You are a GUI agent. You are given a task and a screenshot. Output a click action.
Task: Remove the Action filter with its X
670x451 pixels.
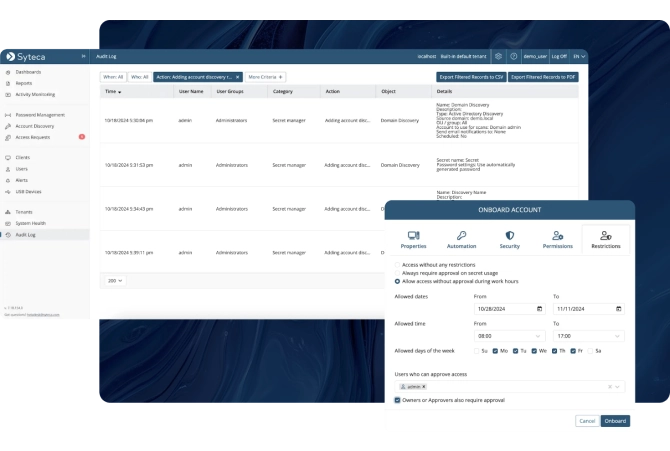point(238,77)
